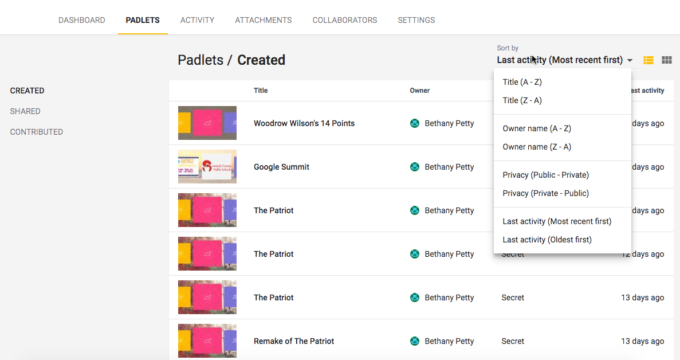
Task: Switch to grid view icon
Action: [667, 60]
